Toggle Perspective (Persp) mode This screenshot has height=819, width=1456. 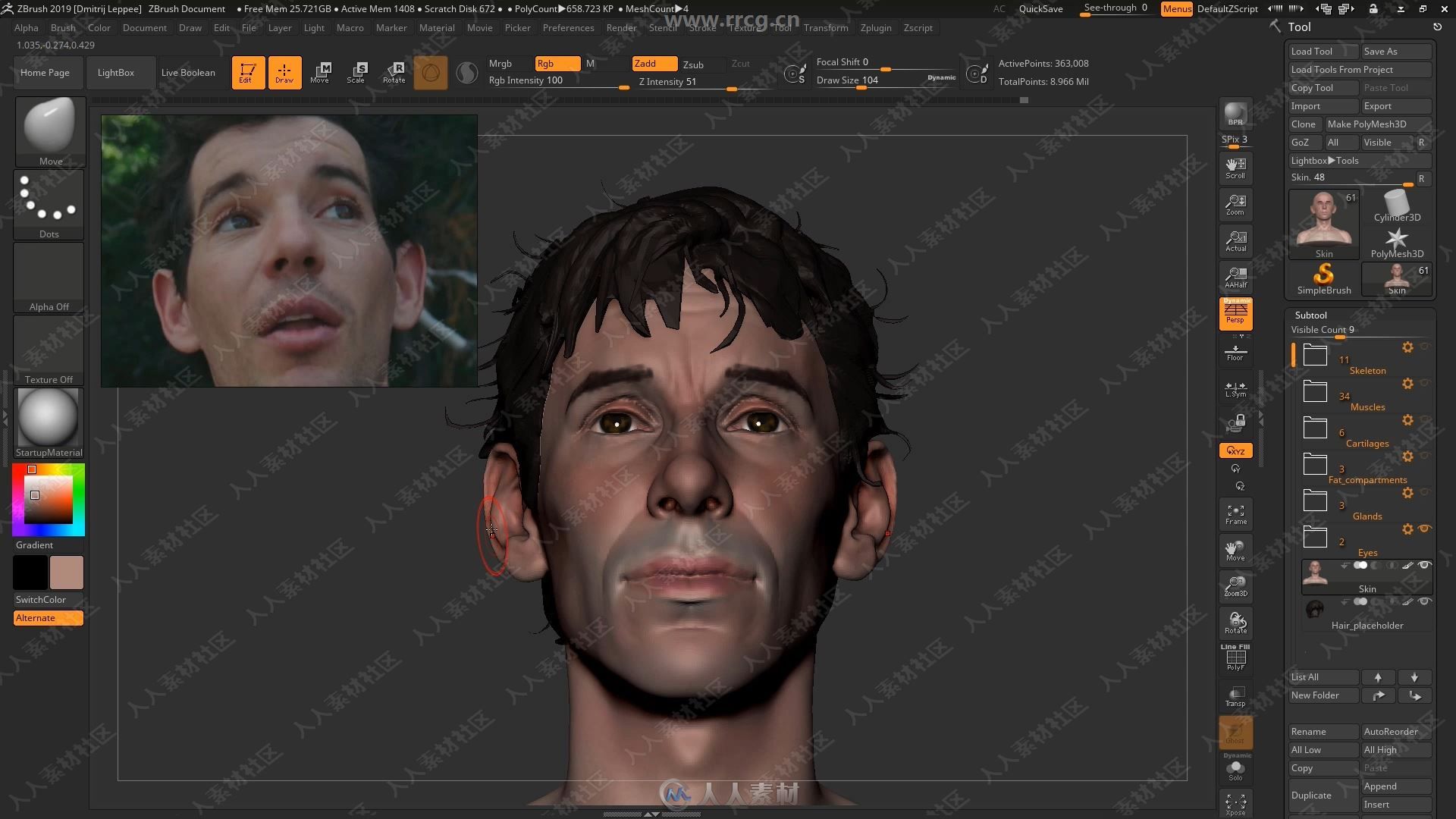click(x=1235, y=314)
